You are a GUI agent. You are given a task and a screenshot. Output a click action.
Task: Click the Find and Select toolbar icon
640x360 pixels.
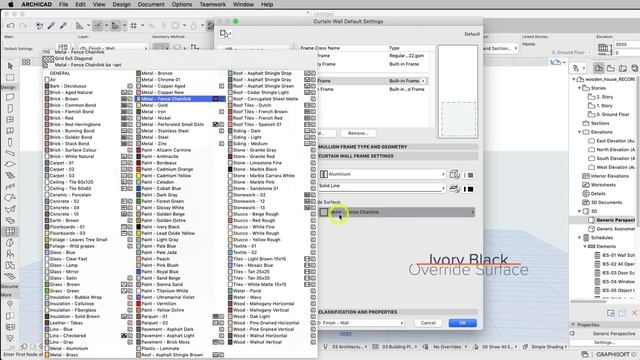tap(39, 26)
